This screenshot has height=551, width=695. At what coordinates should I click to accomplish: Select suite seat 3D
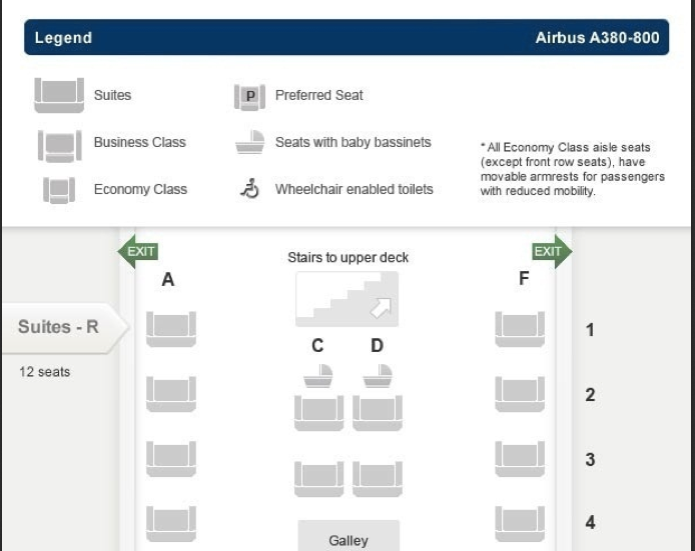tap(378, 479)
